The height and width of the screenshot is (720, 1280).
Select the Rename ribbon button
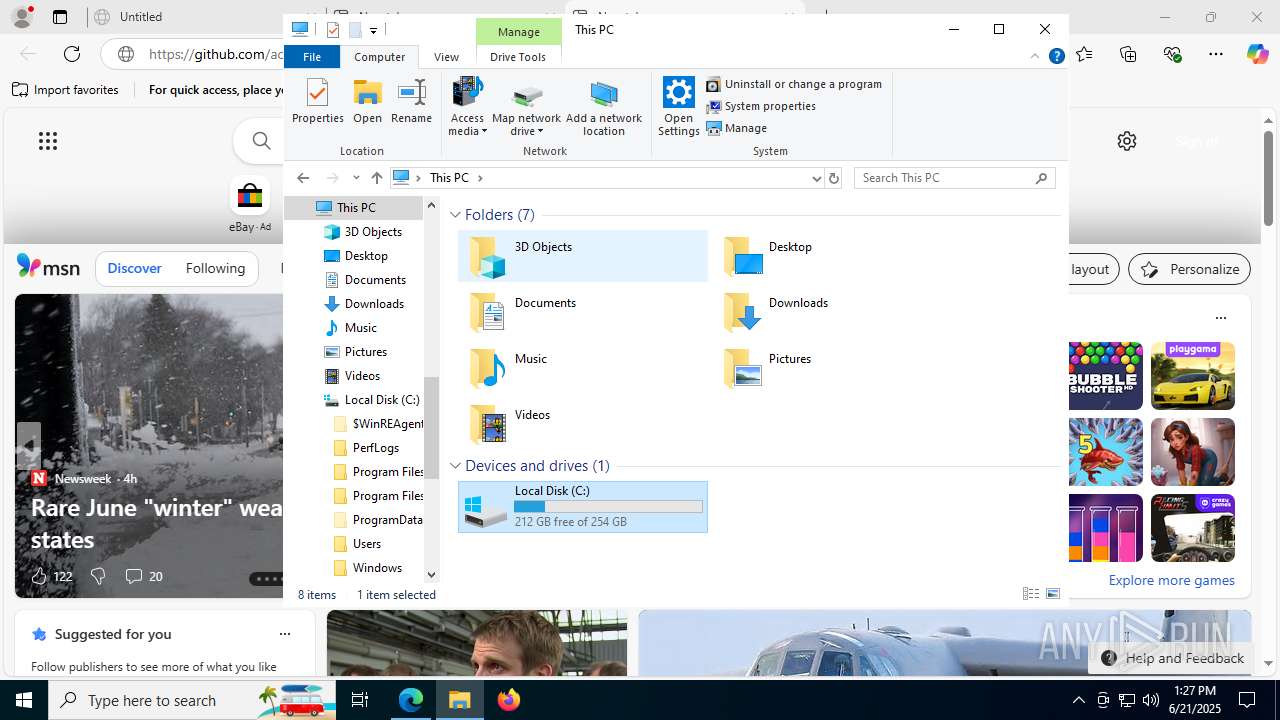tap(411, 101)
